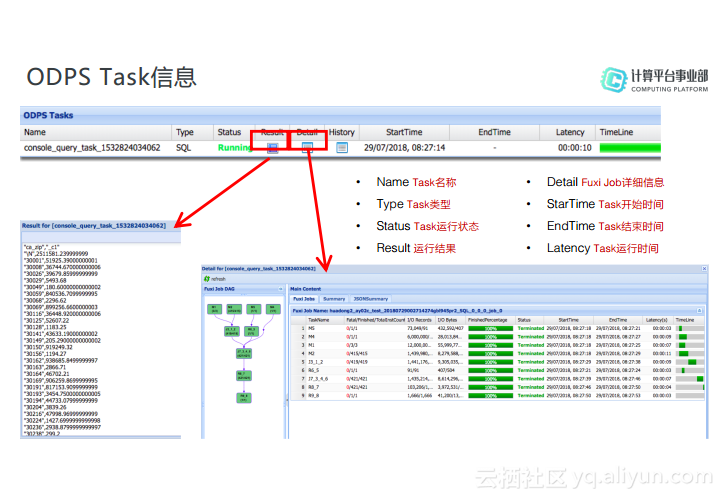This screenshot has width=724, height=500.
Task: Click the 0/415/415 count cell of M2
Action: (357, 354)
